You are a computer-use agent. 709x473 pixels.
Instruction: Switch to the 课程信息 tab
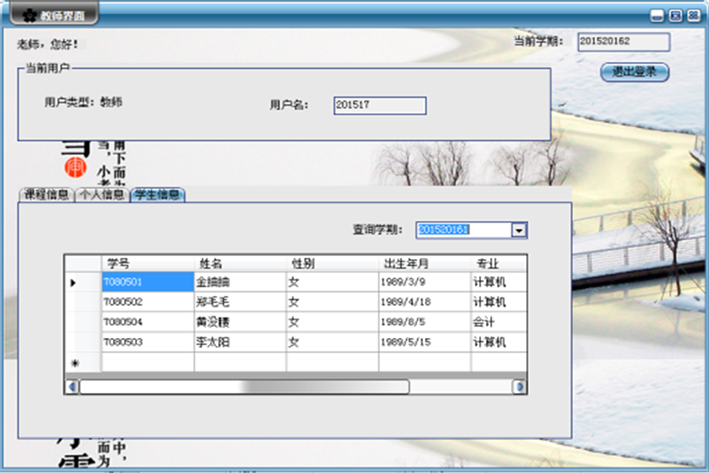point(46,194)
